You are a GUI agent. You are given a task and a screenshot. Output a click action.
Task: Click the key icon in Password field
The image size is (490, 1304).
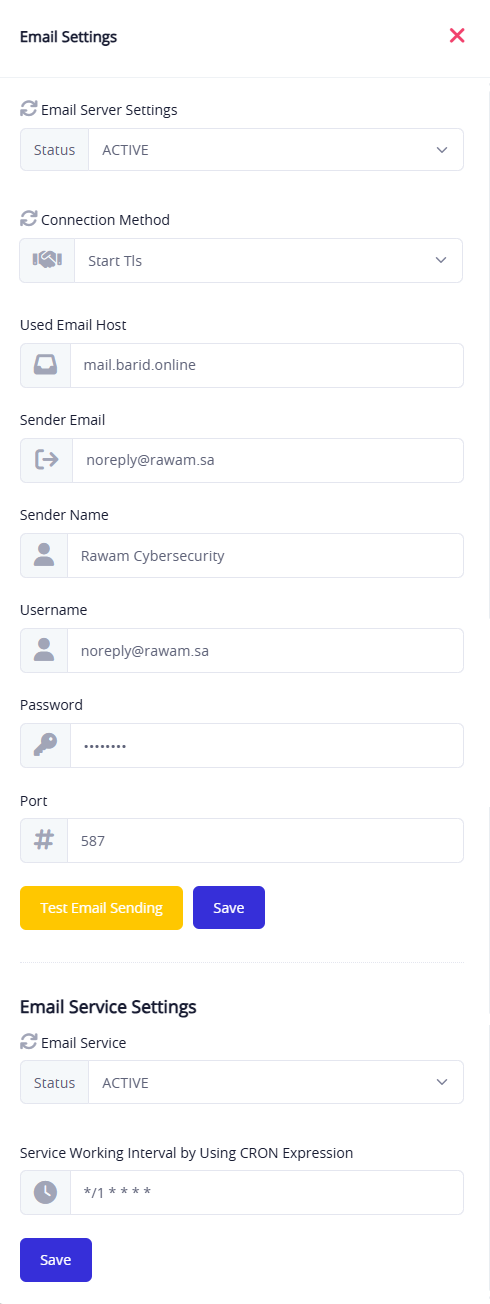(46, 745)
